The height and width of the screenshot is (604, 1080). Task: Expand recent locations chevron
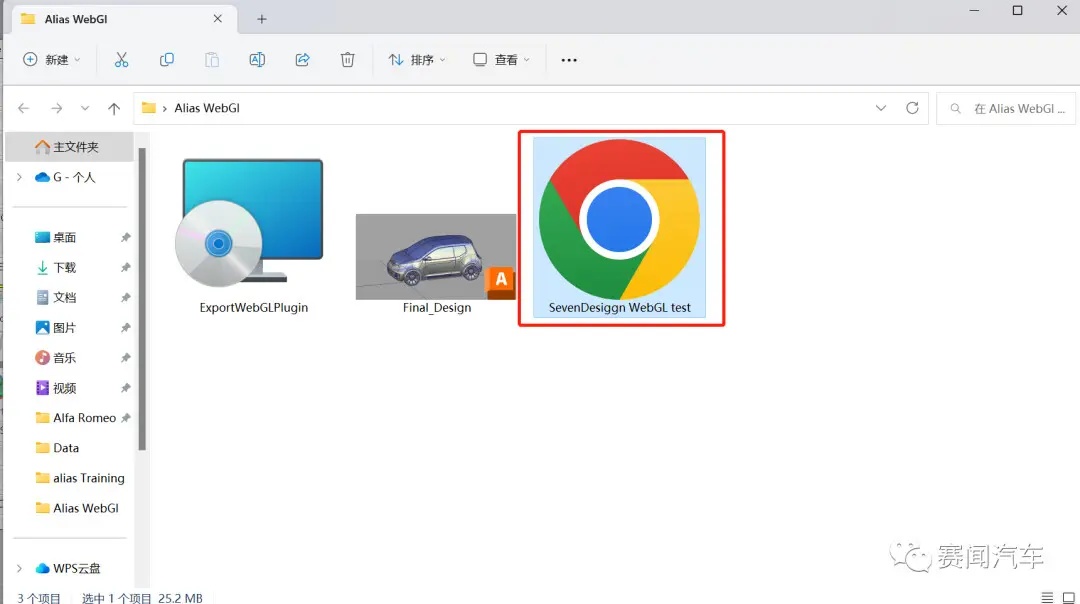(x=85, y=108)
